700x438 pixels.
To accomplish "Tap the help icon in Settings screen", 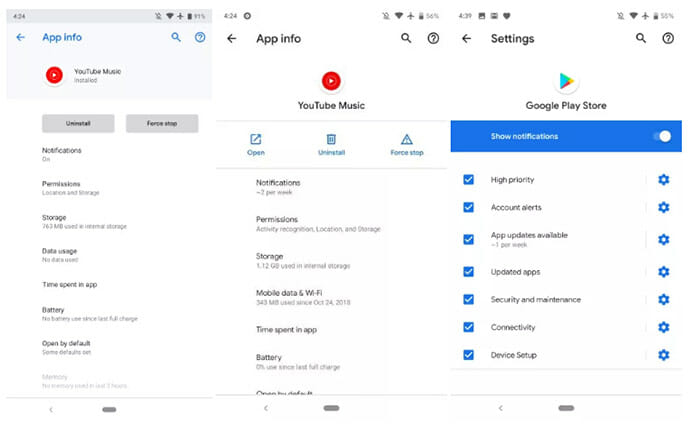I will pos(668,38).
